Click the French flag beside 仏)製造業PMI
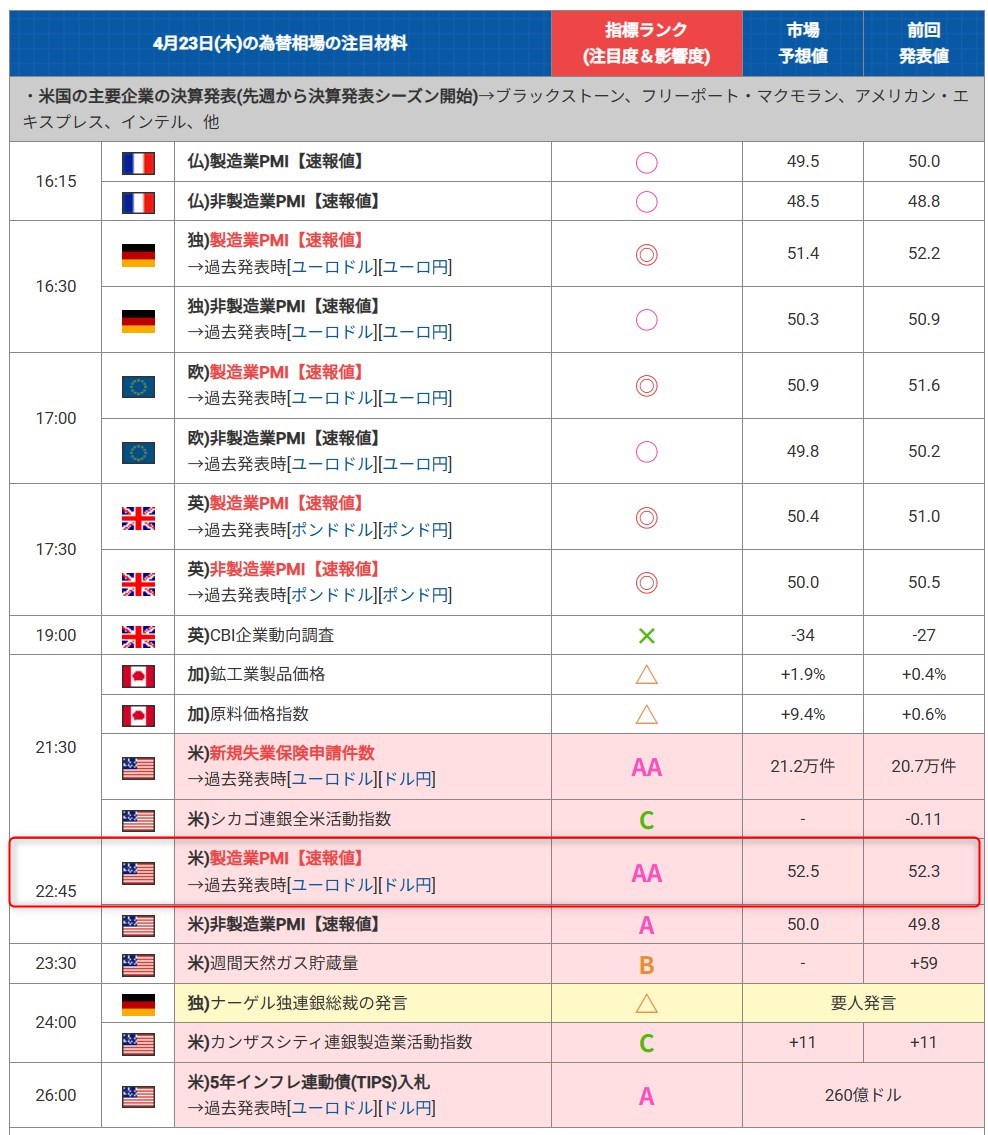The image size is (988, 1135). 138,162
